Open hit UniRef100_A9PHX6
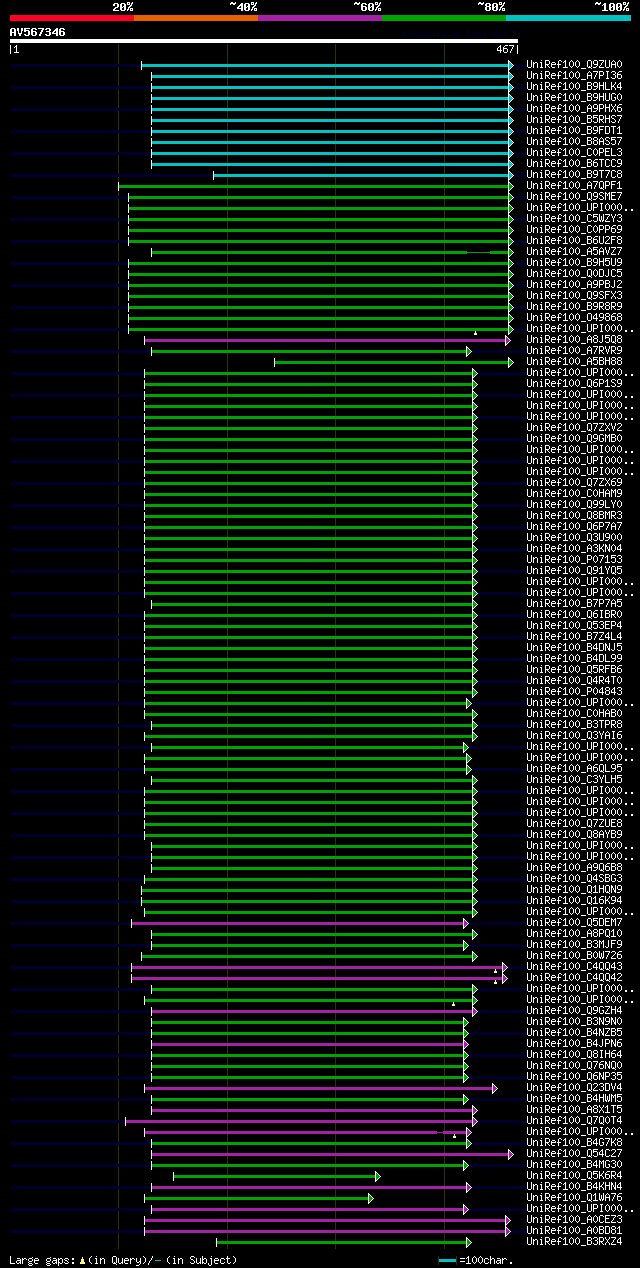This screenshot has width=640, height=1268. tap(574, 109)
